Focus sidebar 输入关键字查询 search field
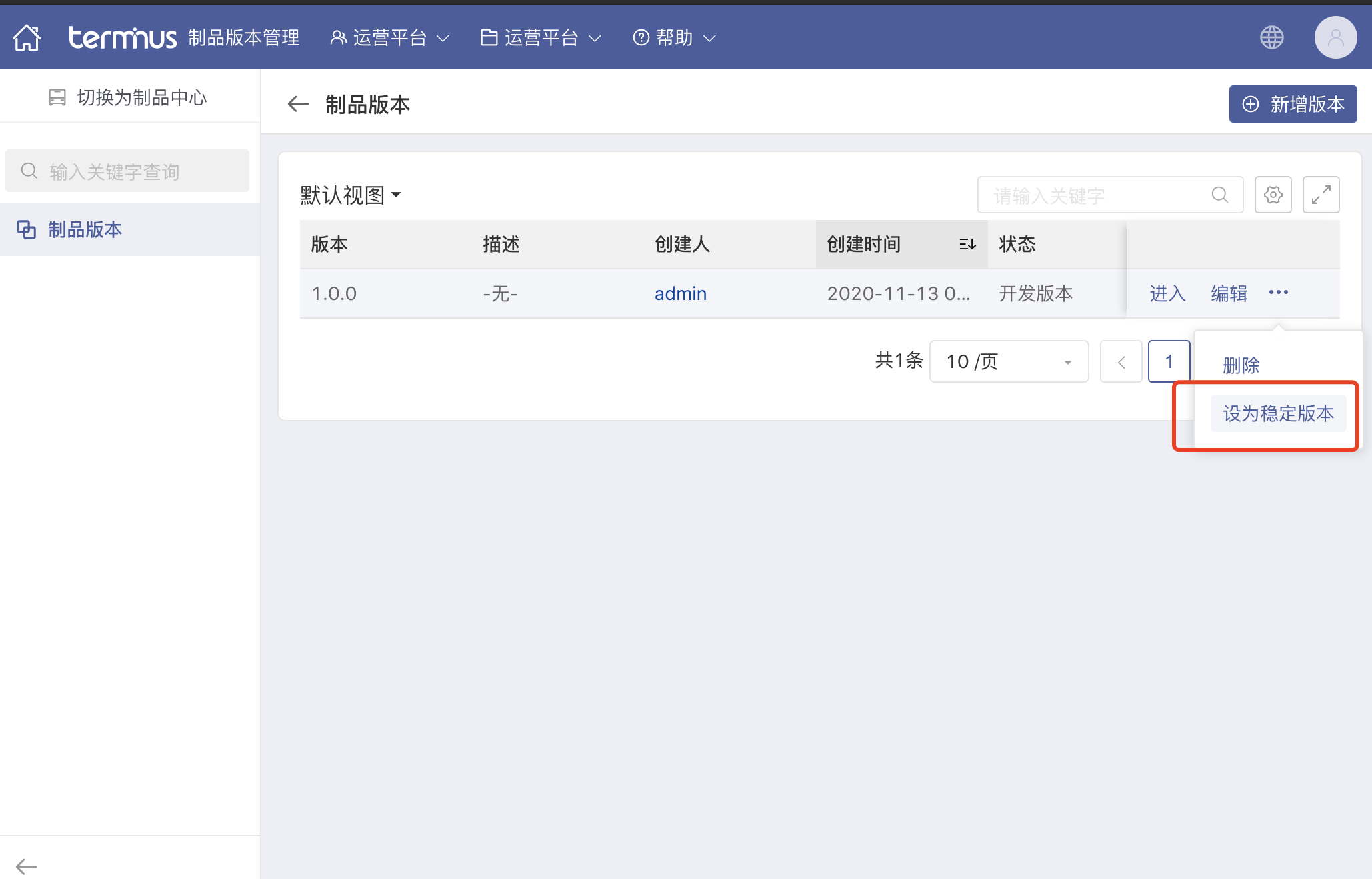The image size is (1372, 879). [127, 171]
